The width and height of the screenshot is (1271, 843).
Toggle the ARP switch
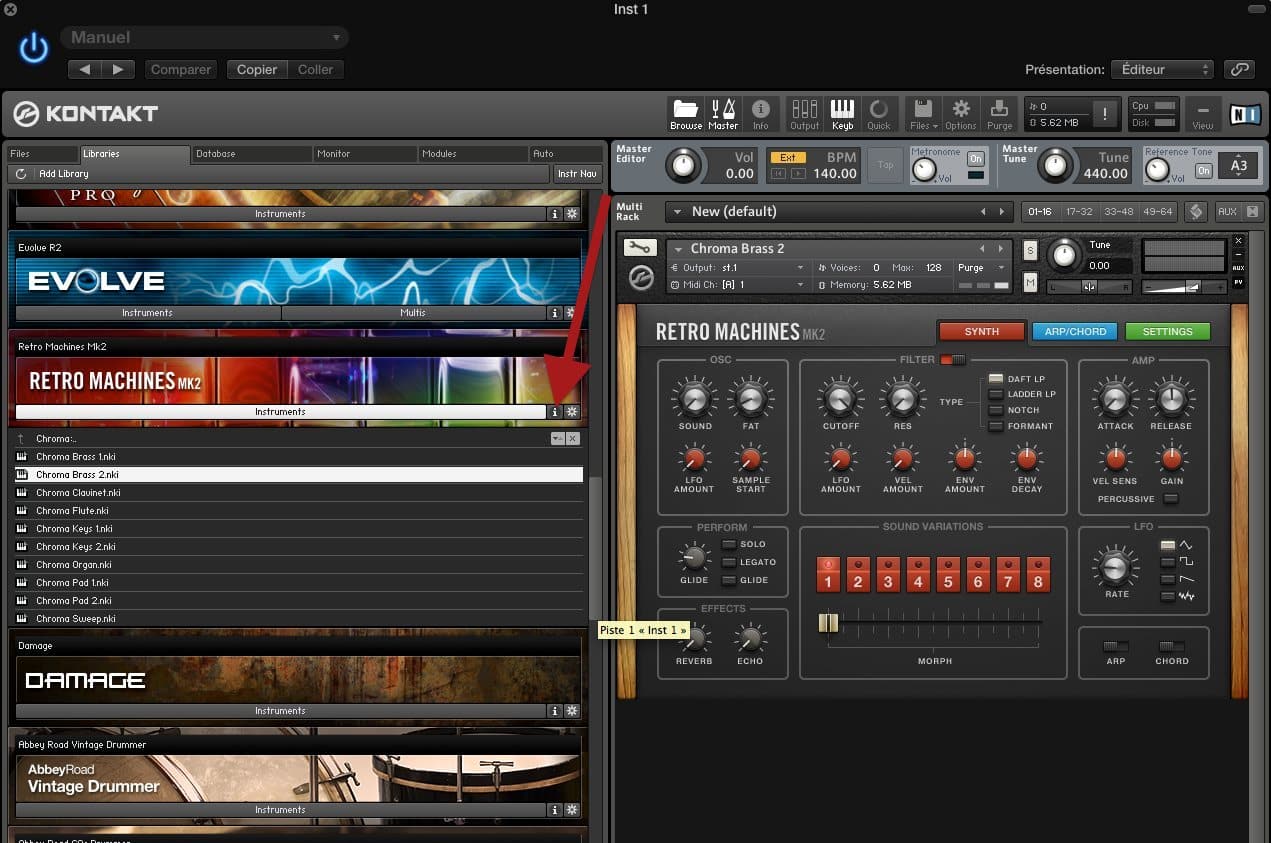tap(1115, 646)
